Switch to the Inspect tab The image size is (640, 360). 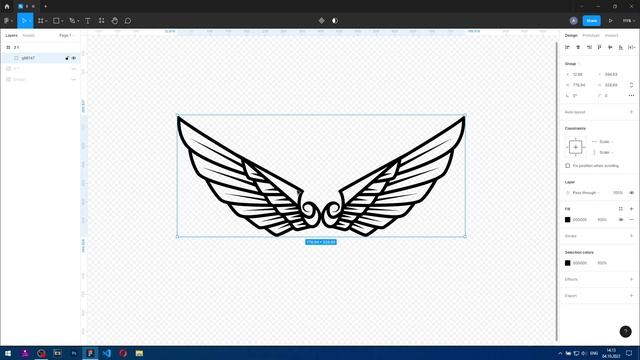pyautogui.click(x=611, y=36)
